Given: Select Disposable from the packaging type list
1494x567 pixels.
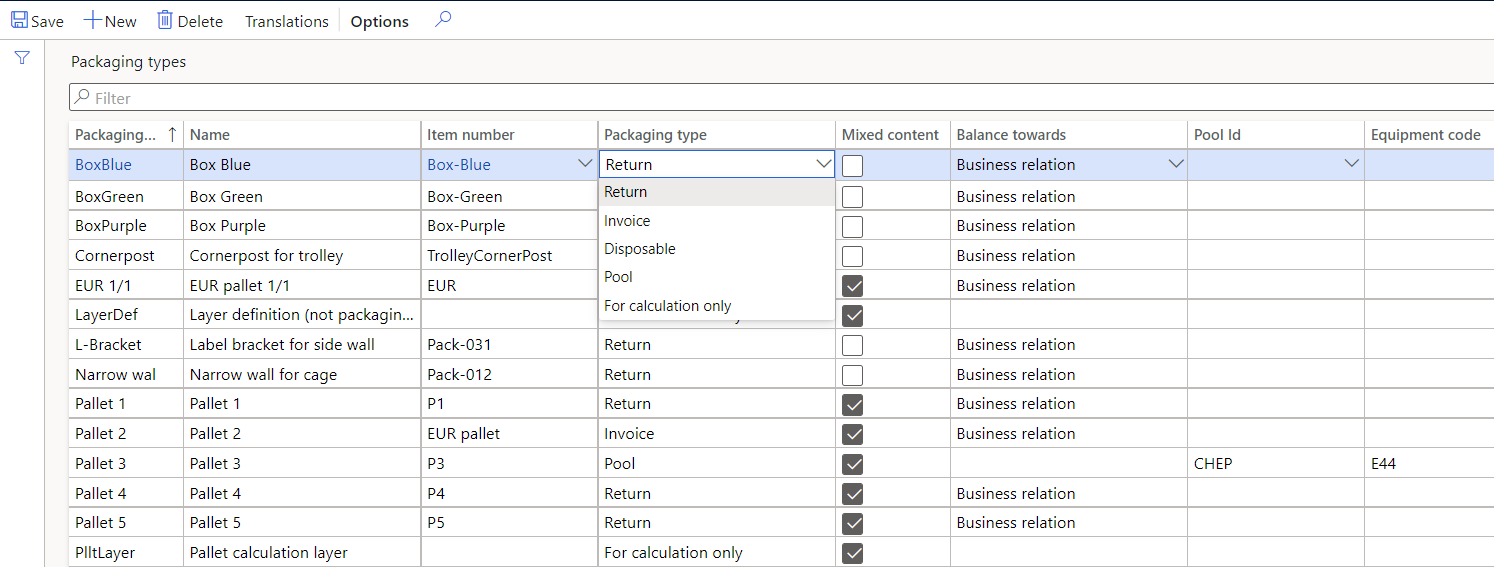Looking at the screenshot, I should 640,249.
